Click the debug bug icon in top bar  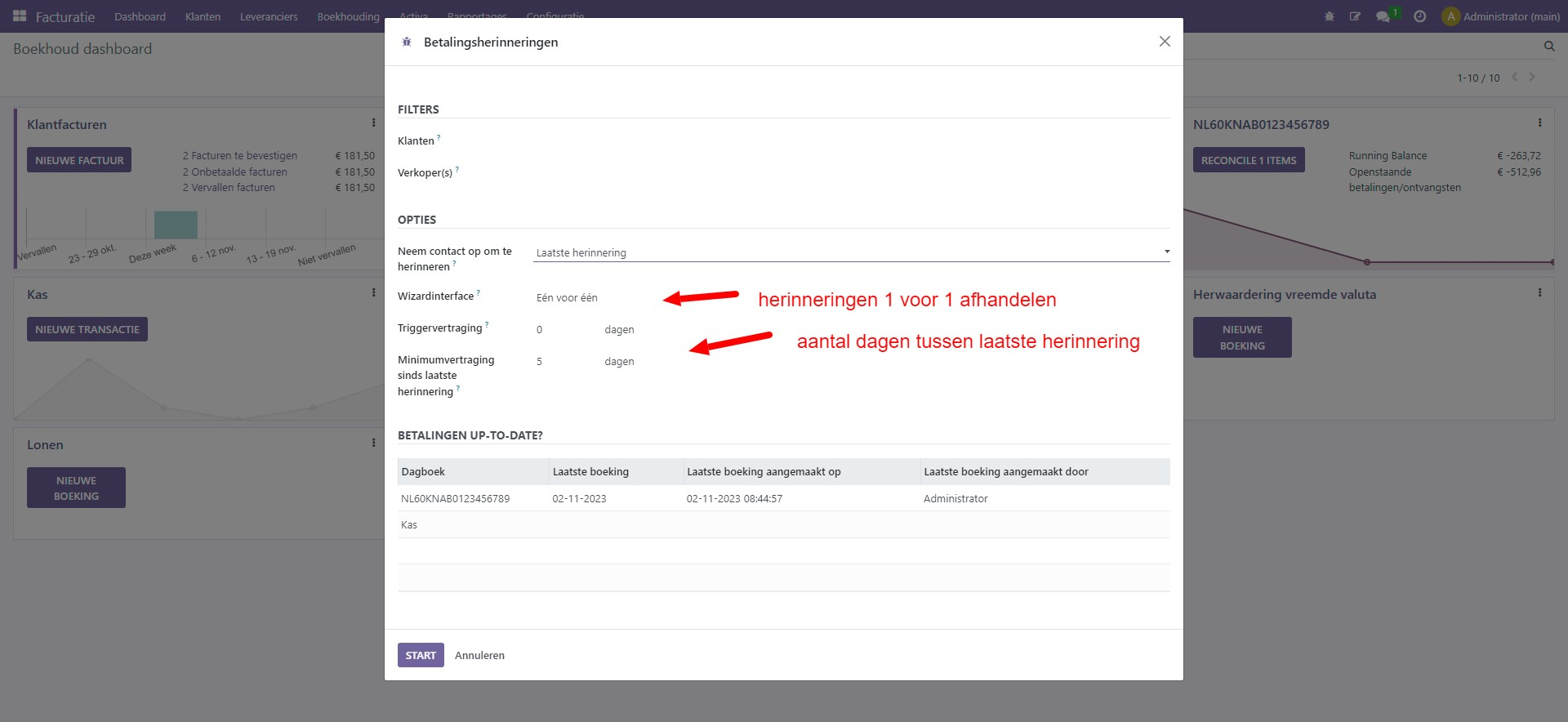[x=1330, y=16]
